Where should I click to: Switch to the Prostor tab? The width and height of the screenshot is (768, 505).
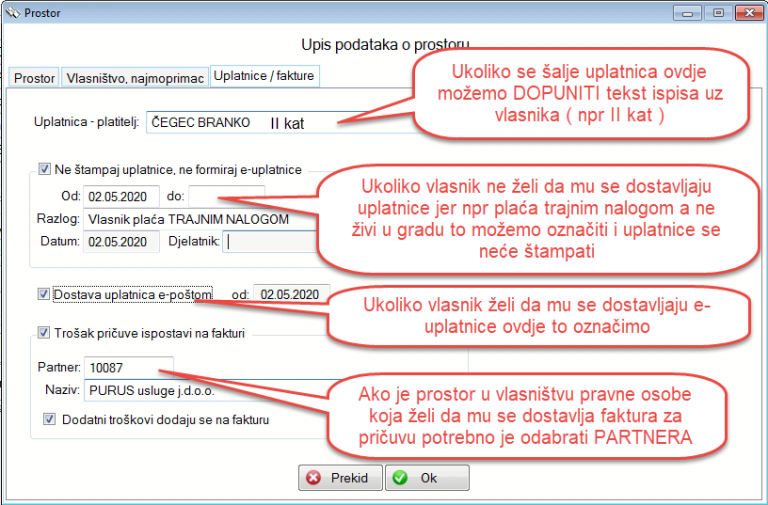[33, 77]
